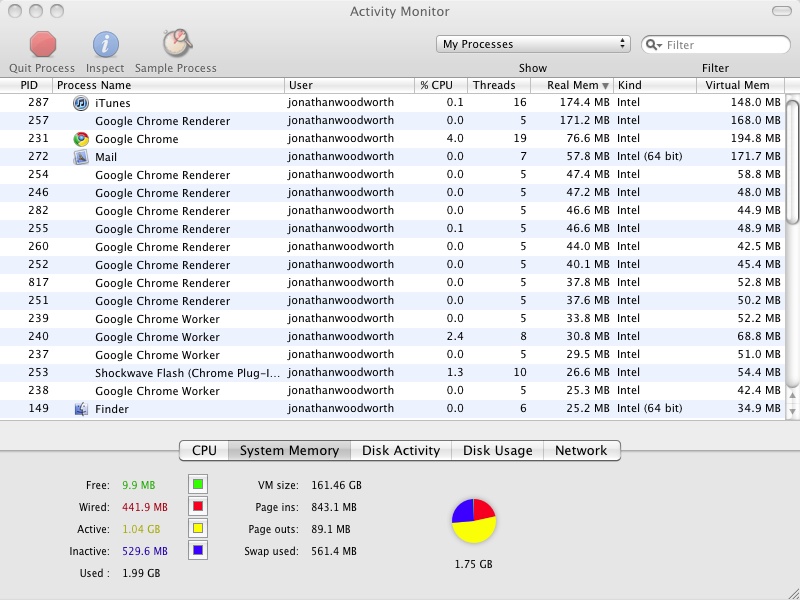Select the Mail app icon

tap(81, 157)
